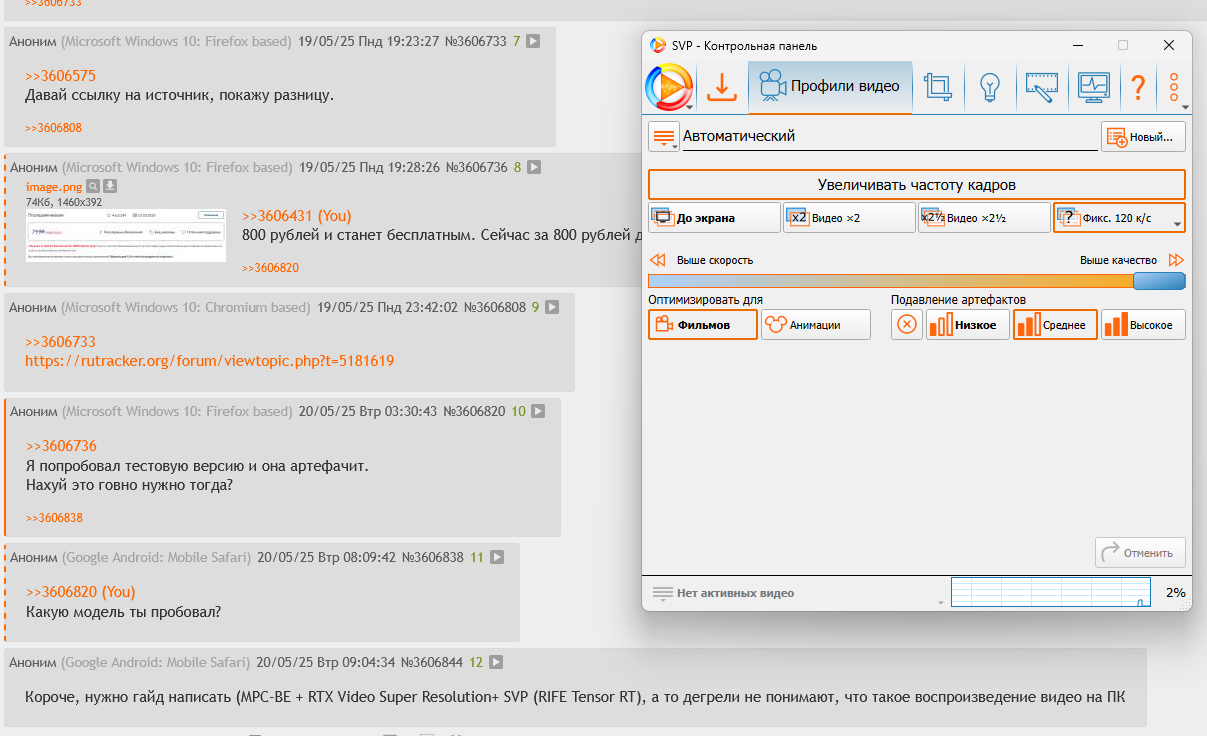
Task: Click the lightbulb icon in SVP toolbar
Action: click(x=990, y=87)
